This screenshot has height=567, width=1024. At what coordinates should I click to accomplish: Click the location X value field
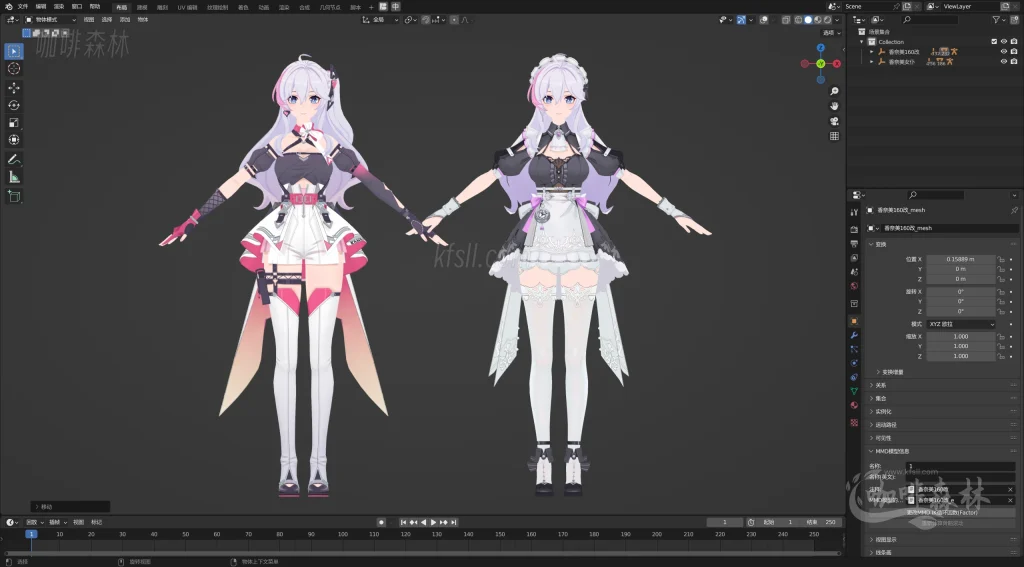pyautogui.click(x=961, y=259)
